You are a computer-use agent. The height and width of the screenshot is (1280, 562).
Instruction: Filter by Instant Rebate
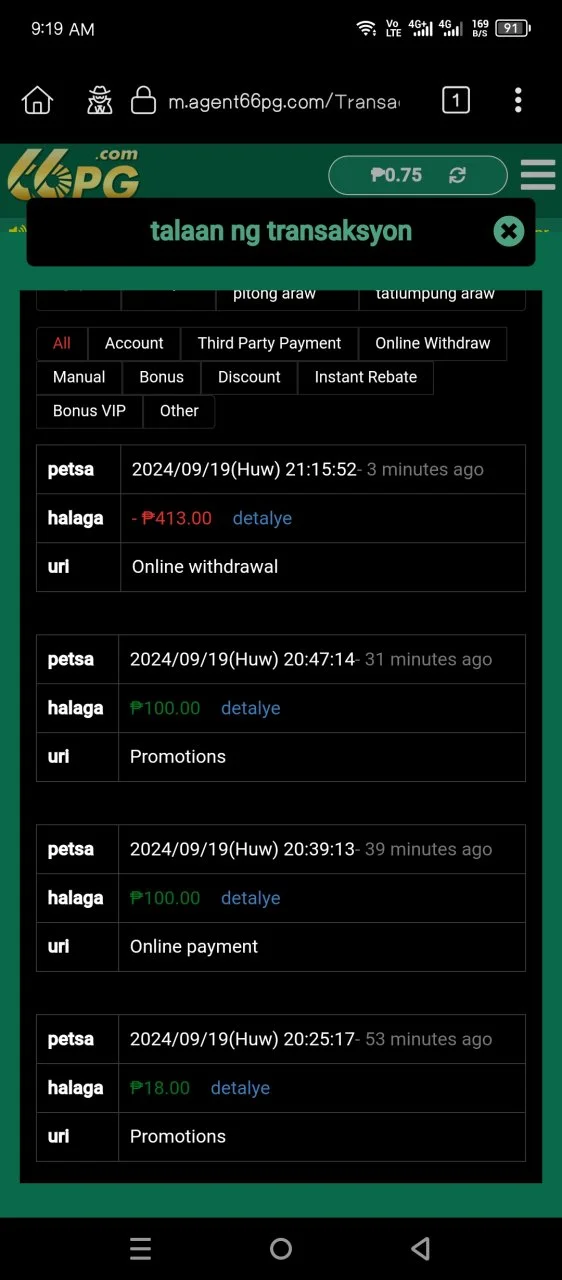pos(366,377)
